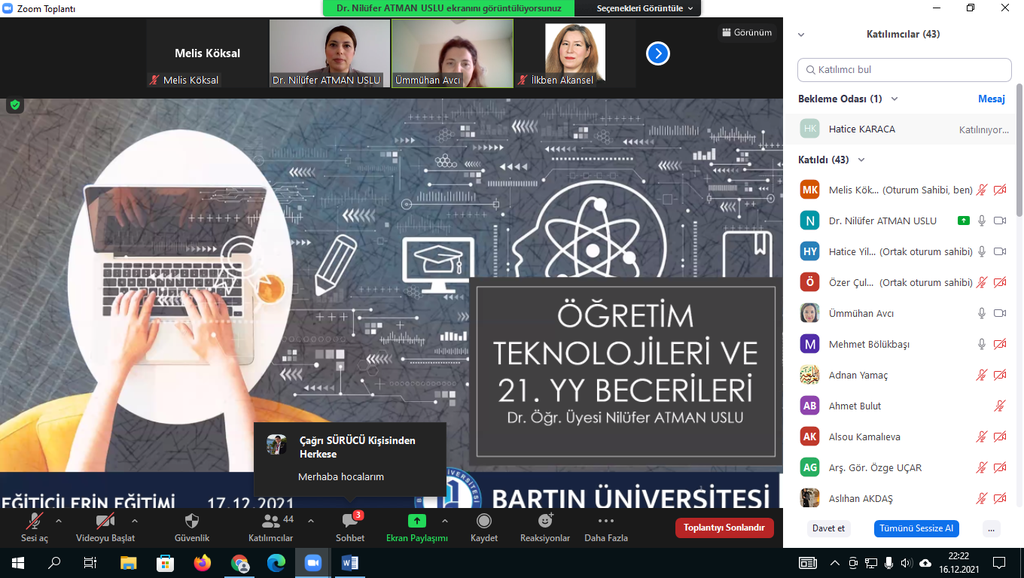
Task: Open Daha Fazla more options
Action: click(x=606, y=521)
